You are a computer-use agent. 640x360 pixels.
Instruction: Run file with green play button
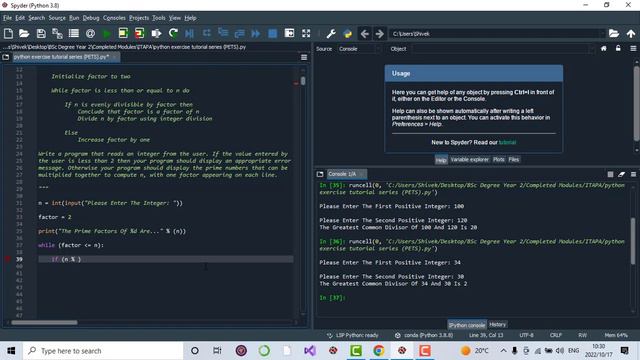click(107, 33)
